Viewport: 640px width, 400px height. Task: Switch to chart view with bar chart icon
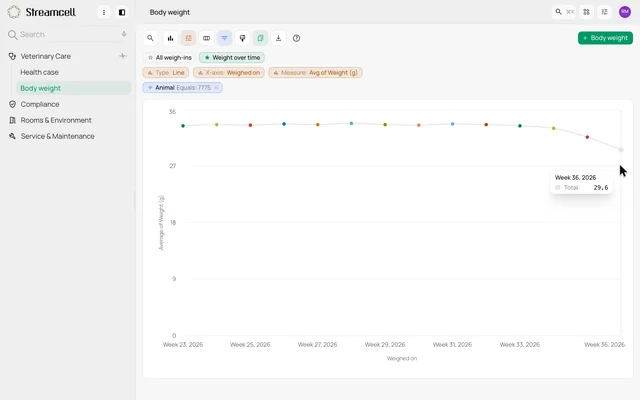(x=170, y=38)
